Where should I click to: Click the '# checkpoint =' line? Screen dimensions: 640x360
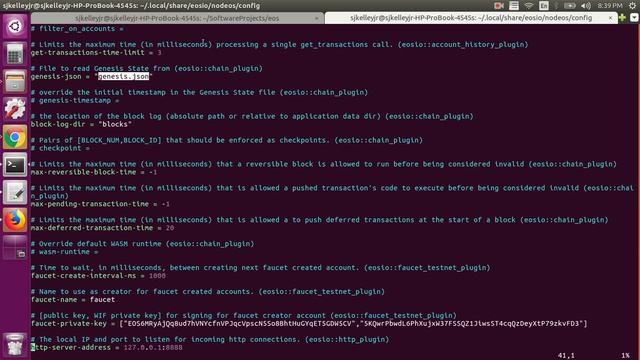pos(60,148)
